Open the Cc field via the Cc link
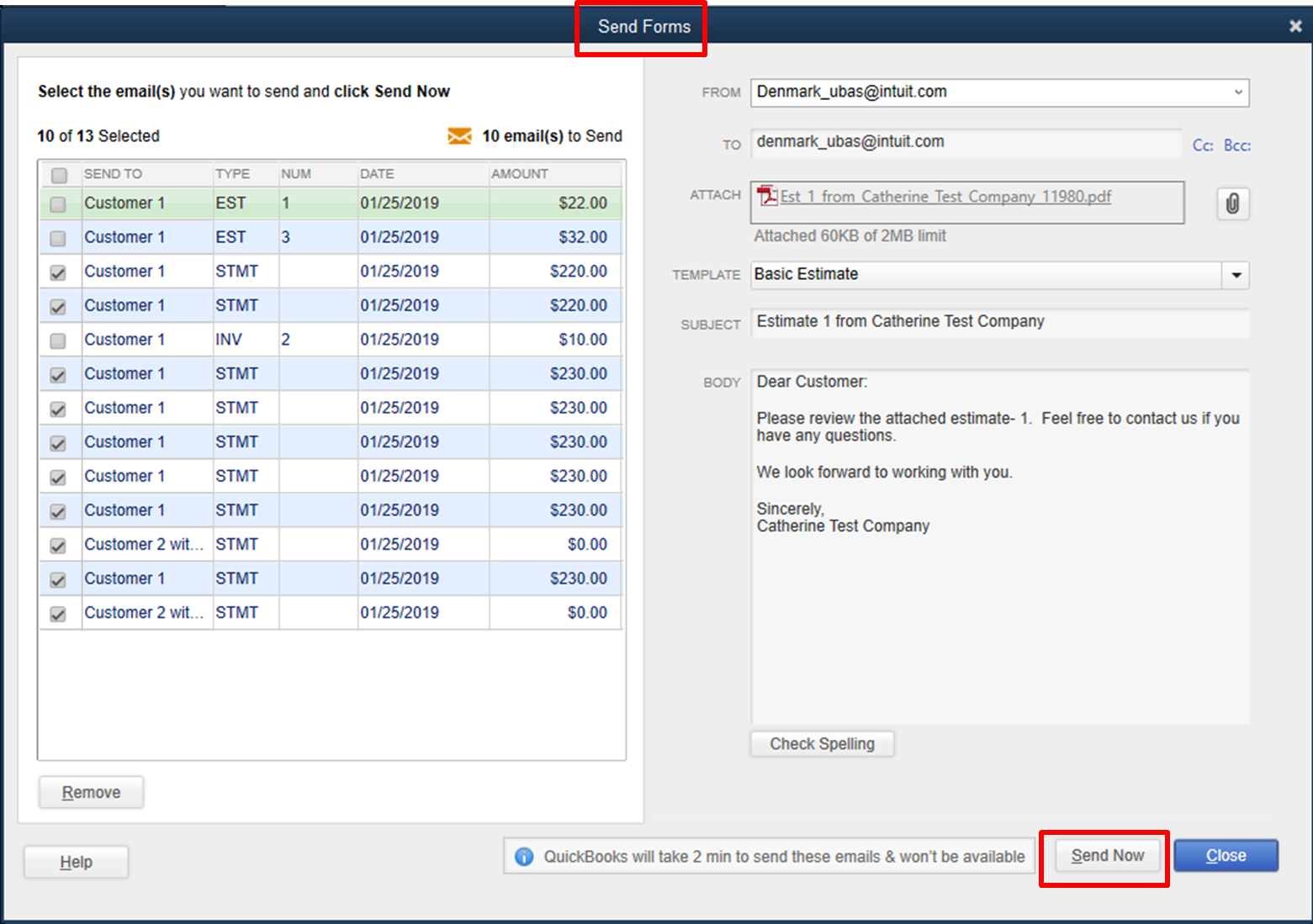Viewport: 1313px width, 924px height. point(1202,145)
